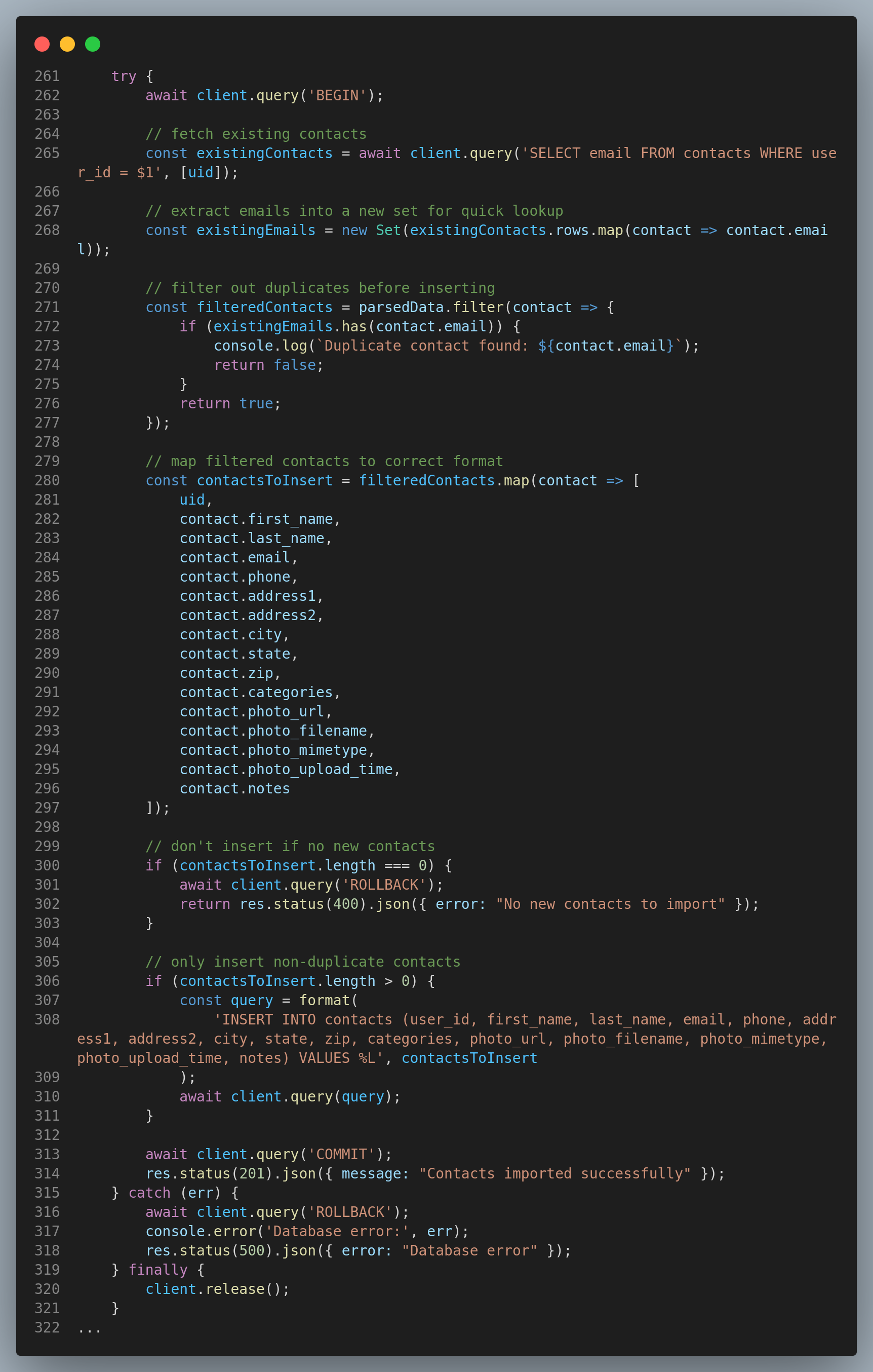Click line number 322

pos(47,1327)
